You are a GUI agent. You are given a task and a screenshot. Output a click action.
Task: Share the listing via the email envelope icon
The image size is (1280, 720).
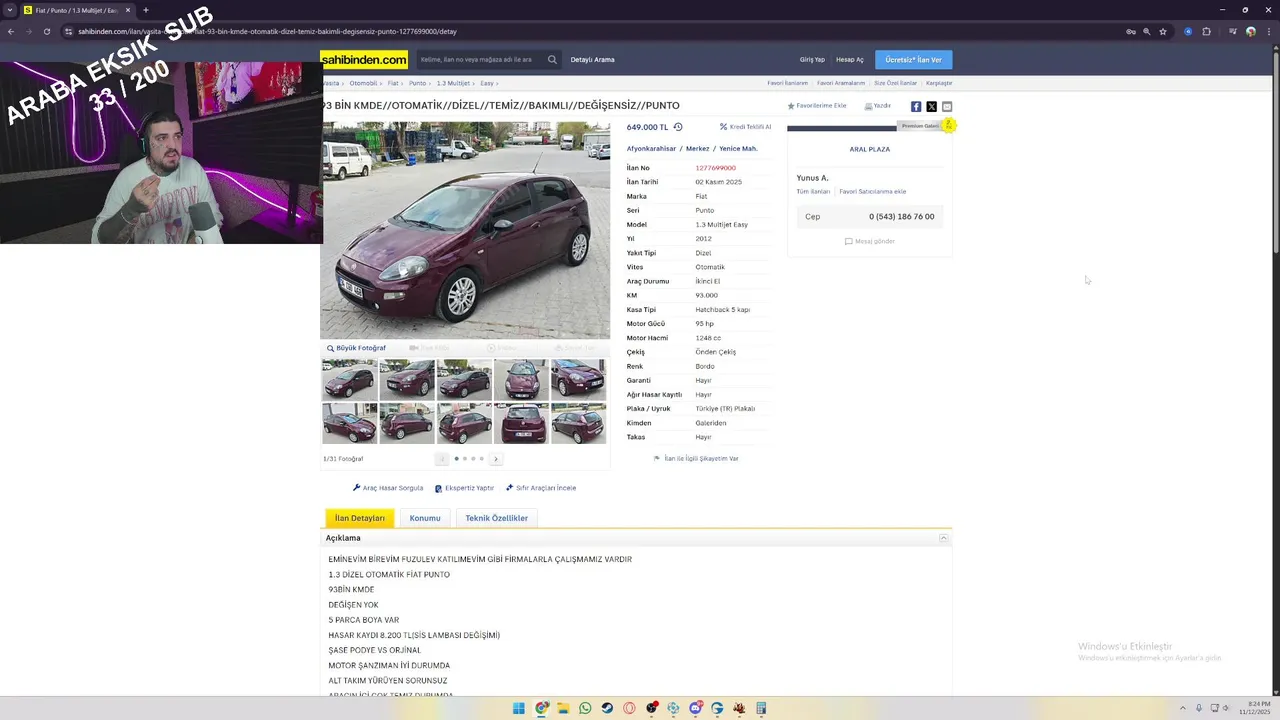947,106
